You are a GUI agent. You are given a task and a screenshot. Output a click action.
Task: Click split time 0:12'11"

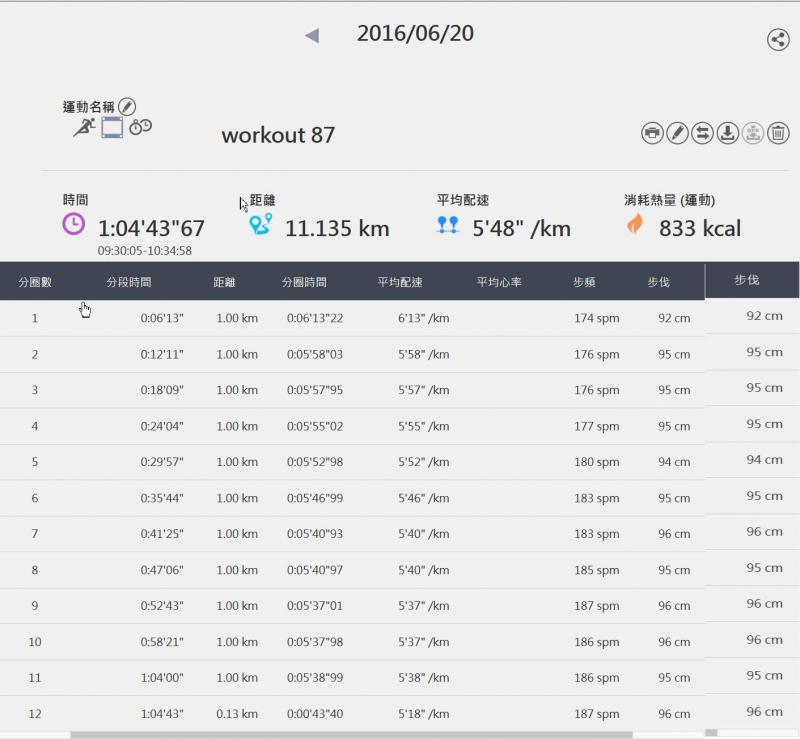tap(162, 354)
